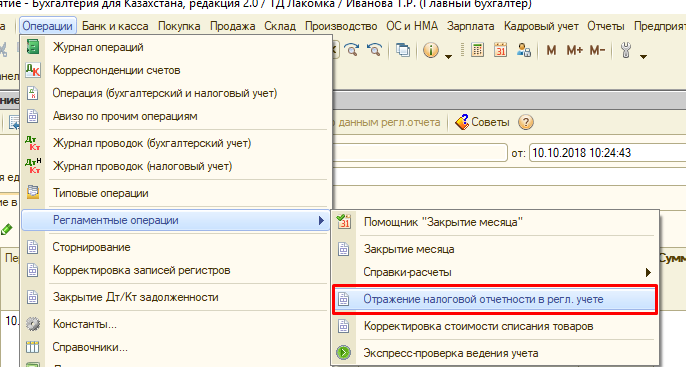Click the round question mark help icon

(526, 122)
